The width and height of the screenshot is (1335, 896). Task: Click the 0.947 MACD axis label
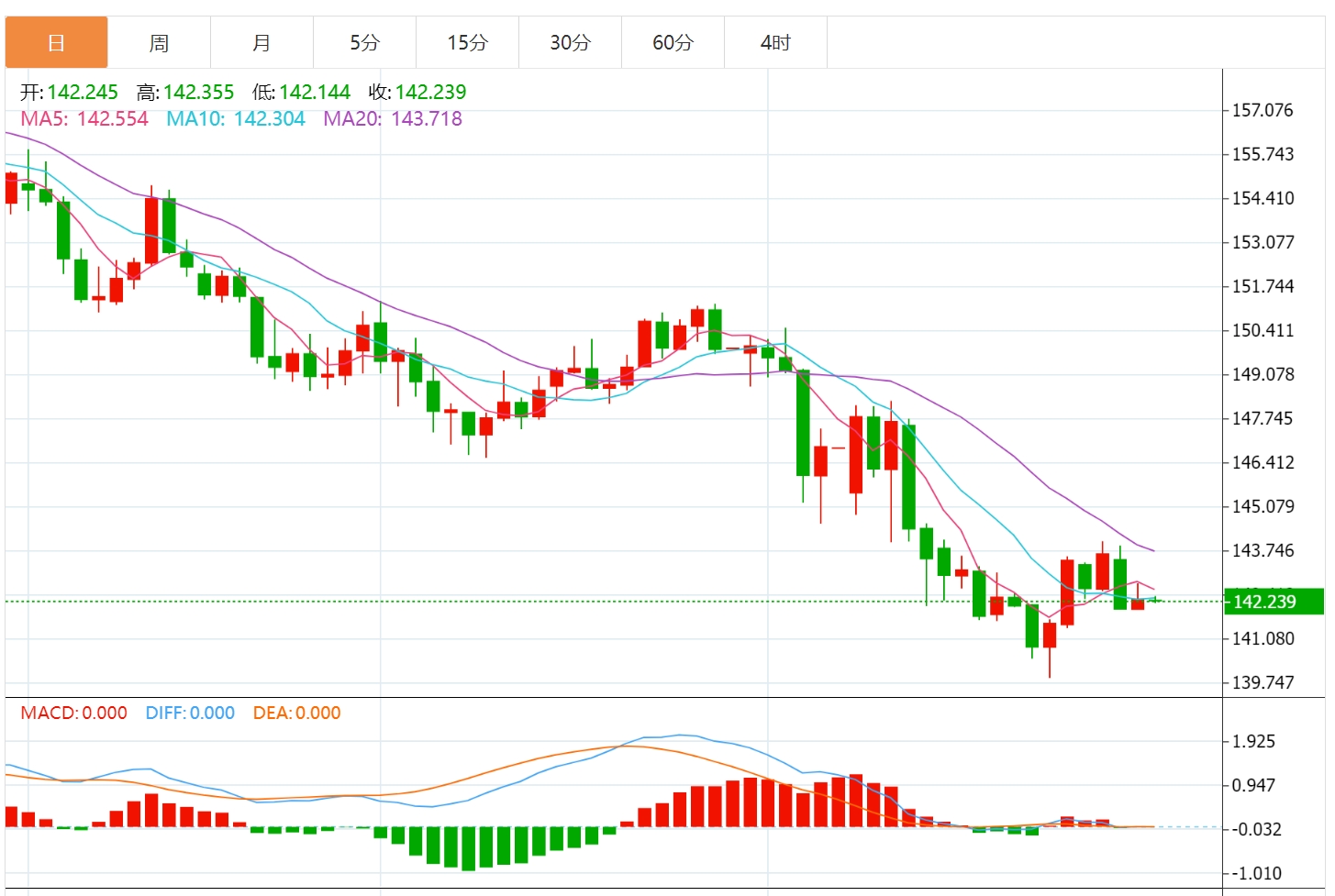pyautogui.click(x=1253, y=785)
